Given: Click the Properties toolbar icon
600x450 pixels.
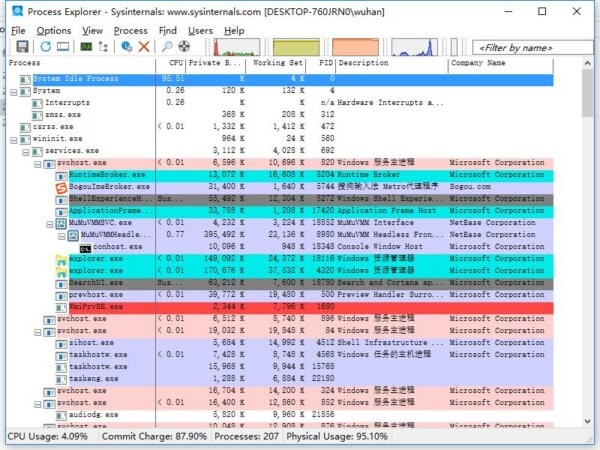Looking at the screenshot, I should (x=126, y=47).
